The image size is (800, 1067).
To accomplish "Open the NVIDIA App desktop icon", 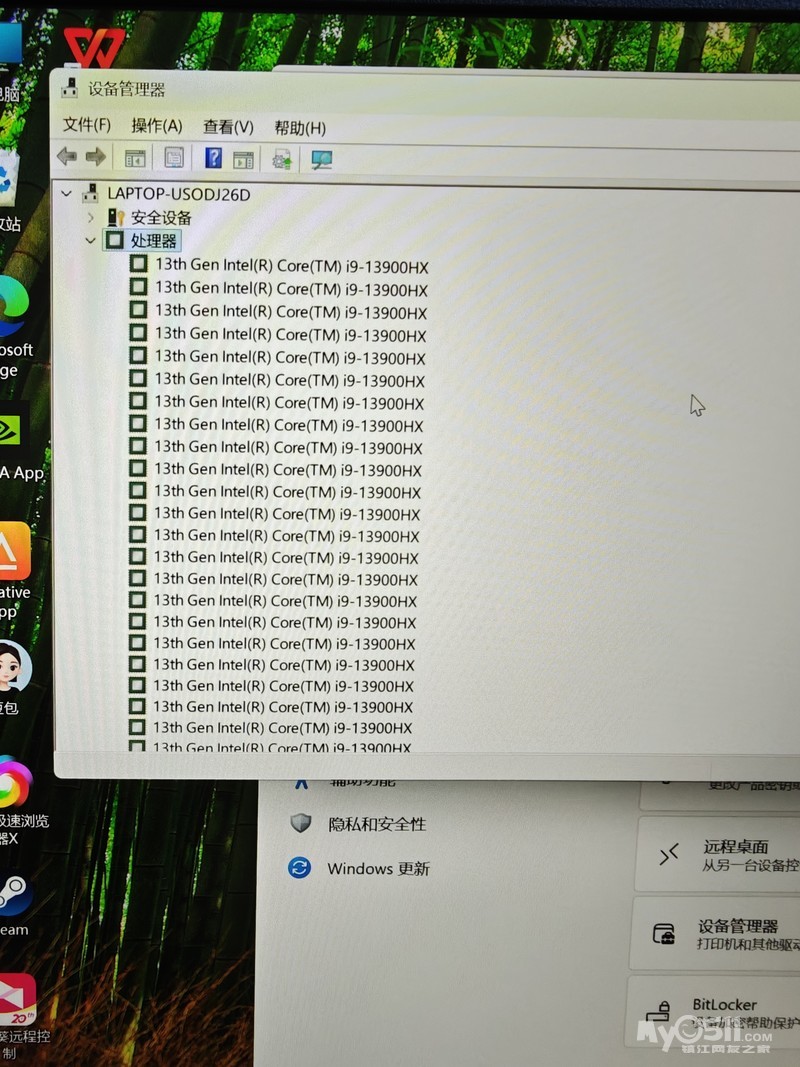I will coord(11,430).
